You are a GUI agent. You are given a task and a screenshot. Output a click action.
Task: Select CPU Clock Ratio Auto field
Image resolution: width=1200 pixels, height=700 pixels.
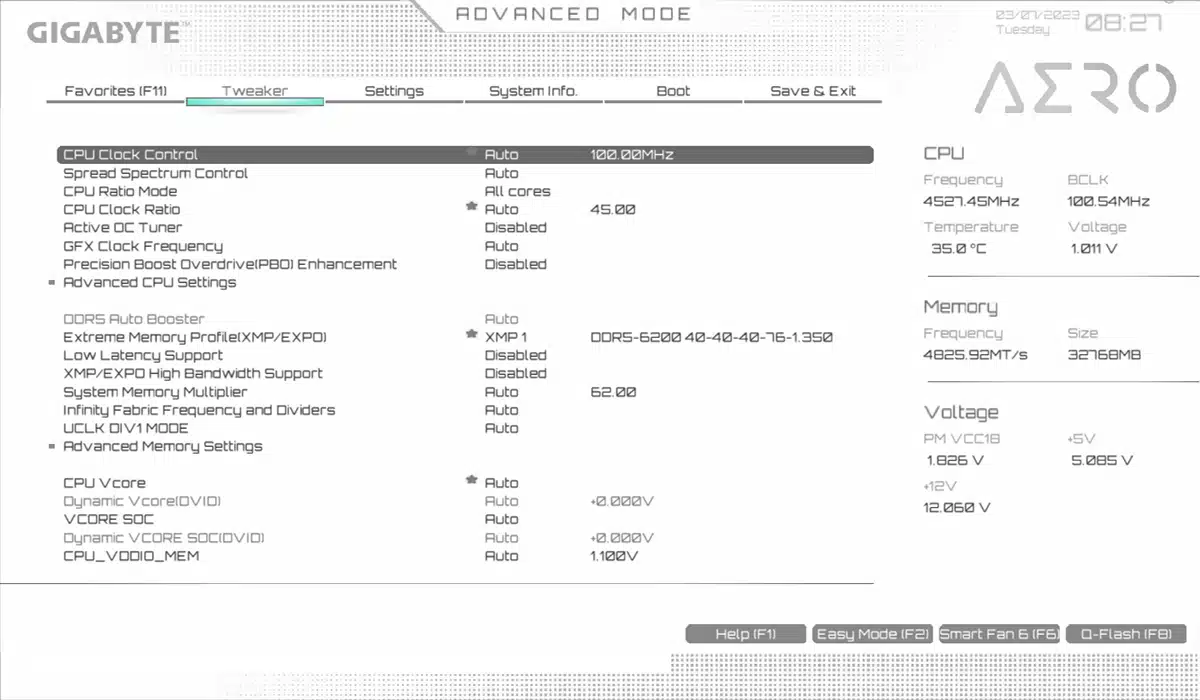pyautogui.click(x=502, y=209)
